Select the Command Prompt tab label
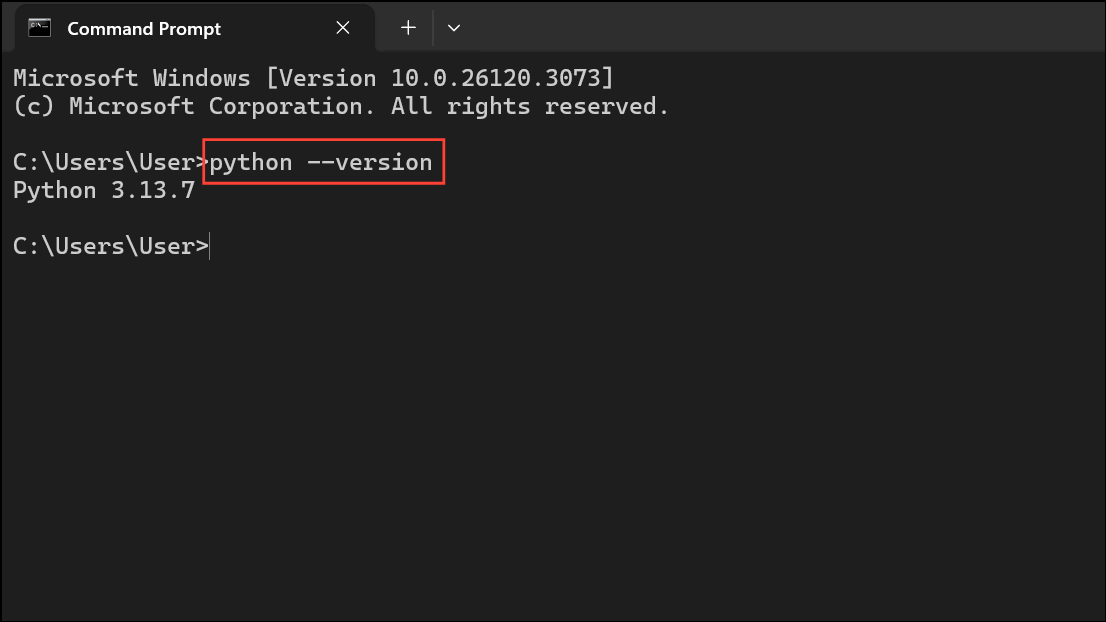The image size is (1106, 622). 143,29
